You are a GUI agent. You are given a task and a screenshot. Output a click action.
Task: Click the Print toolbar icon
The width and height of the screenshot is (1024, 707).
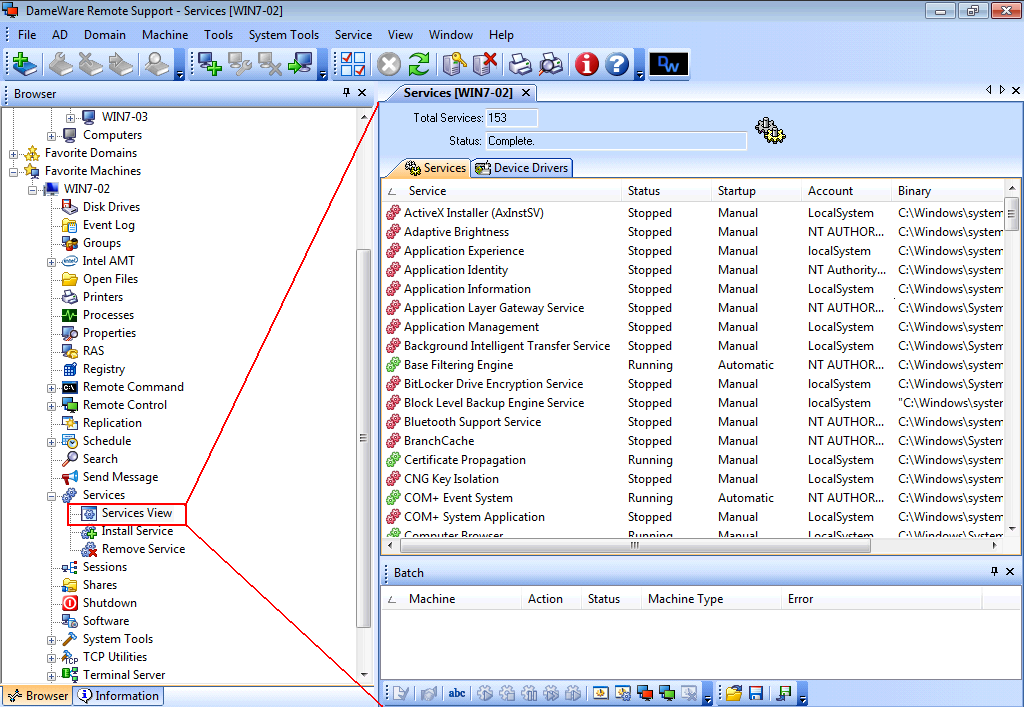[x=520, y=64]
